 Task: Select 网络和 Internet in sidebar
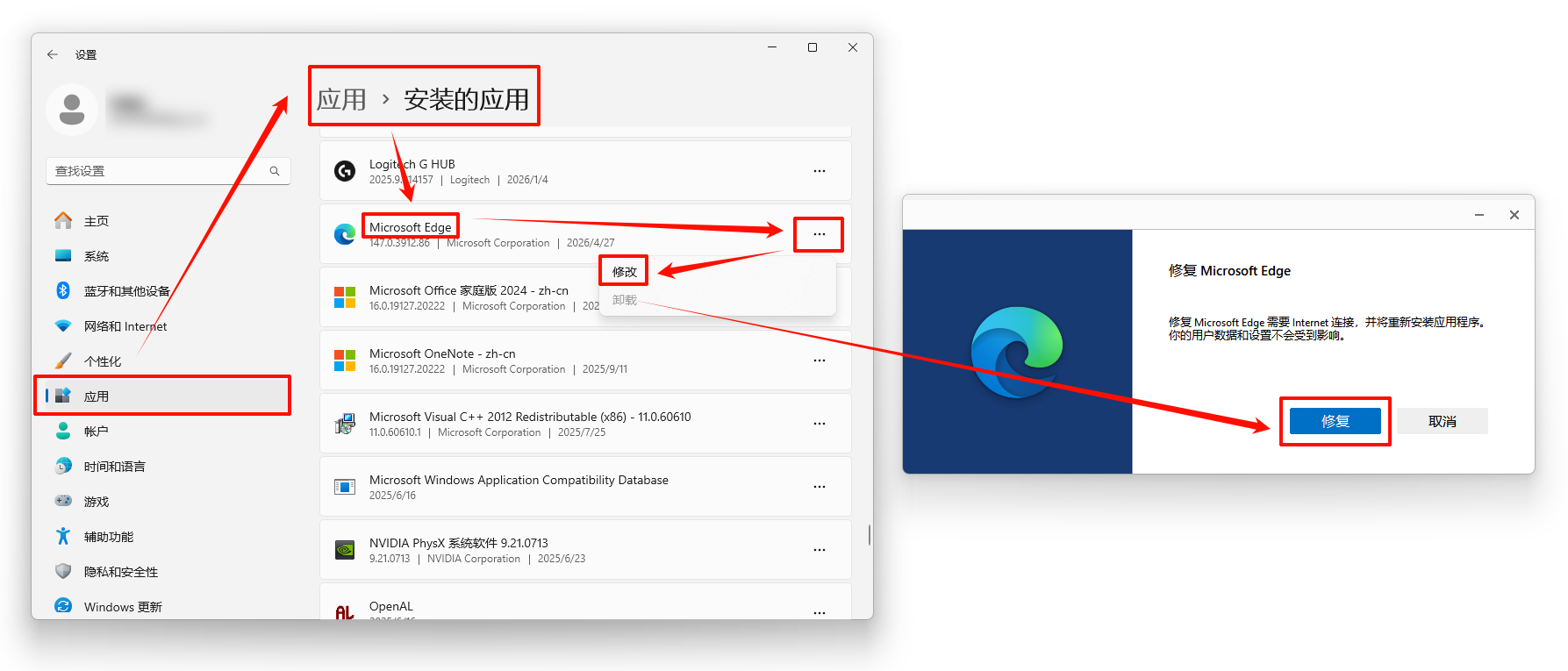pos(125,326)
